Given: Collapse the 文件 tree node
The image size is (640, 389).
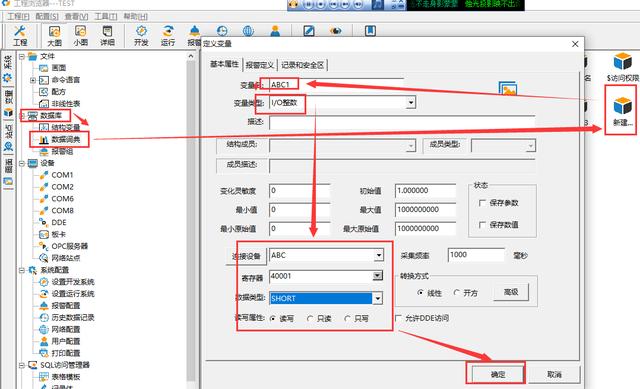Looking at the screenshot, I should pos(22,56).
